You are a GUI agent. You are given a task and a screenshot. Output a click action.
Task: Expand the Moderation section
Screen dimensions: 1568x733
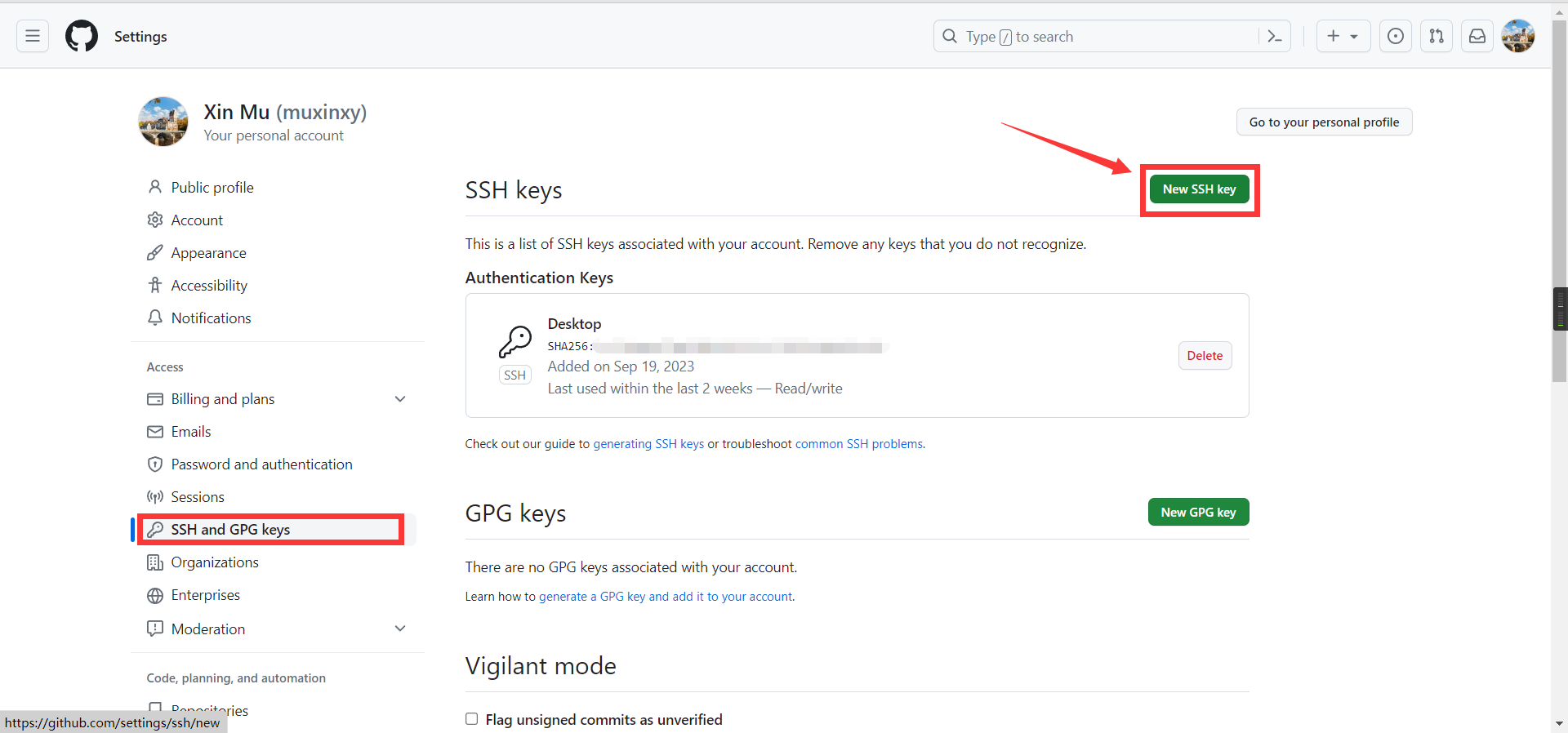pyautogui.click(x=400, y=629)
